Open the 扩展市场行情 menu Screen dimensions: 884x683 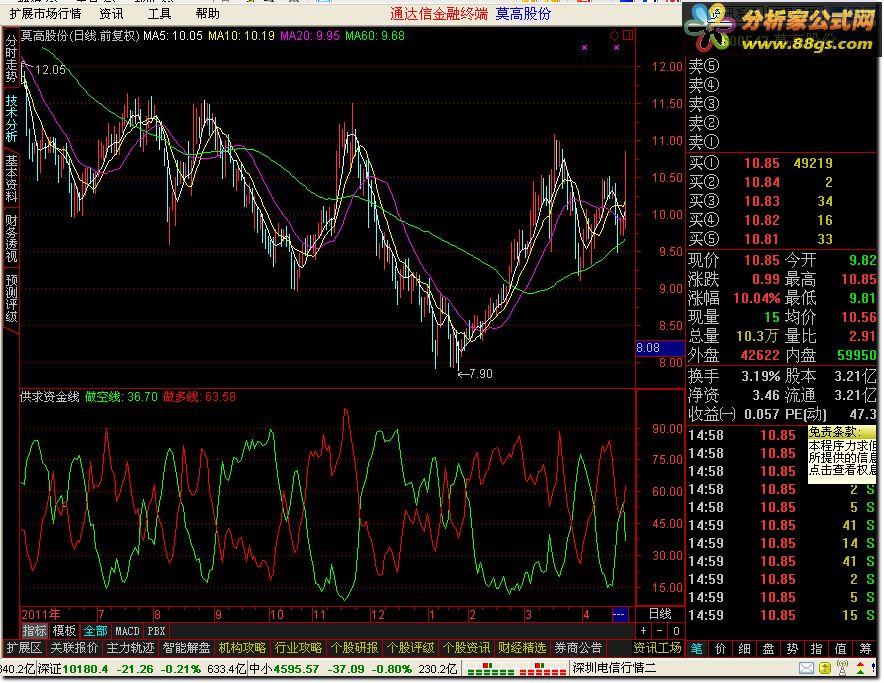(45, 14)
